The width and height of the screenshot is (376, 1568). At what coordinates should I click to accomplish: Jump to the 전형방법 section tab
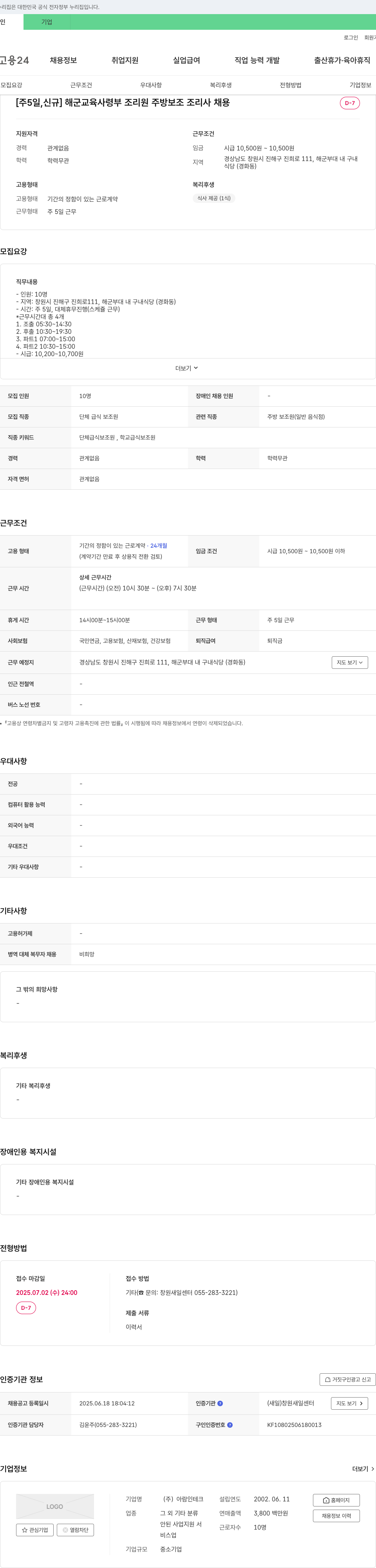(290, 85)
